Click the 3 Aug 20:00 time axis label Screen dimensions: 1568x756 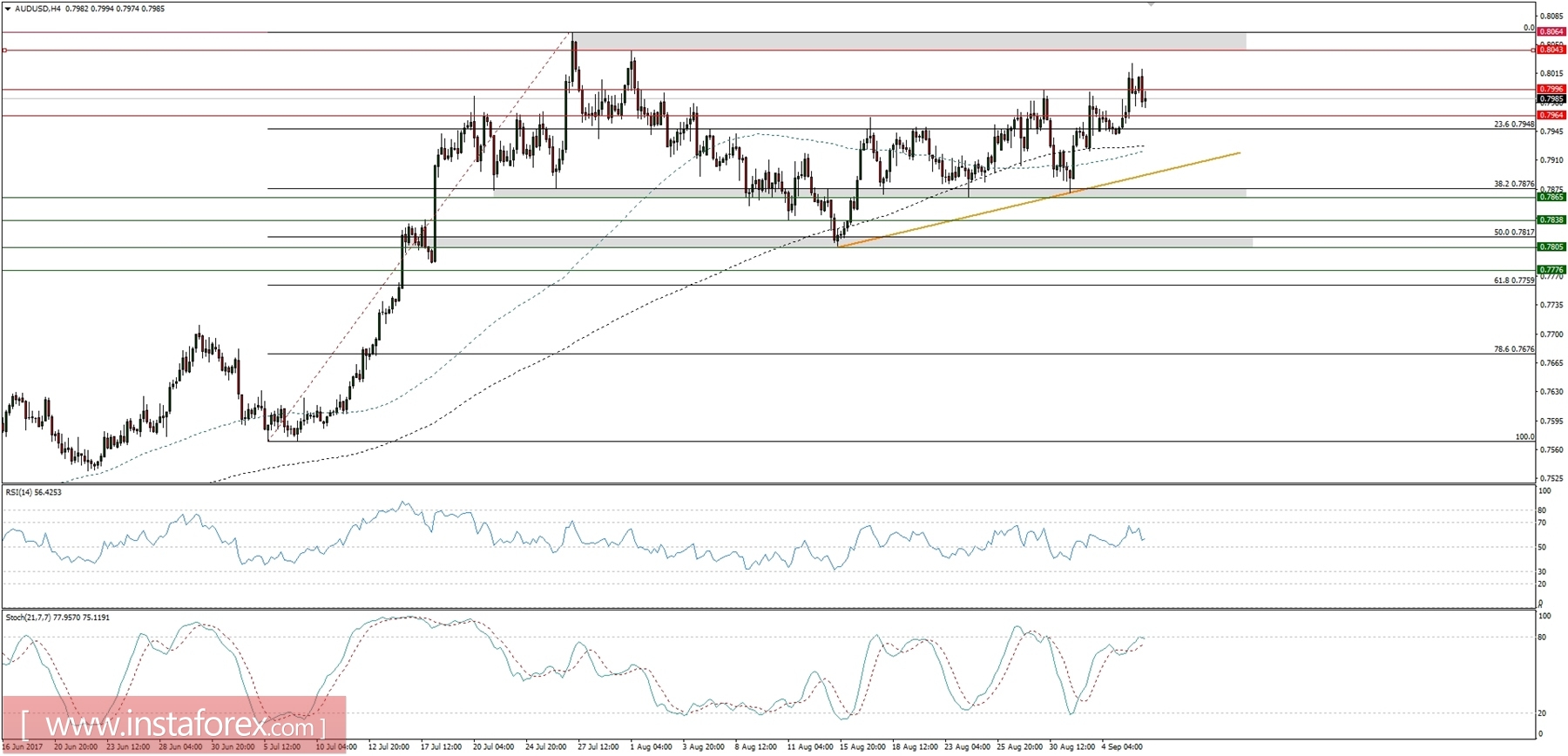click(703, 746)
